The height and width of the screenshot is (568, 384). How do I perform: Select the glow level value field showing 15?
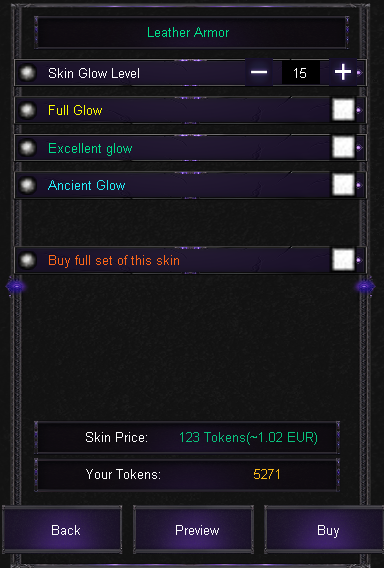pyautogui.click(x=301, y=73)
